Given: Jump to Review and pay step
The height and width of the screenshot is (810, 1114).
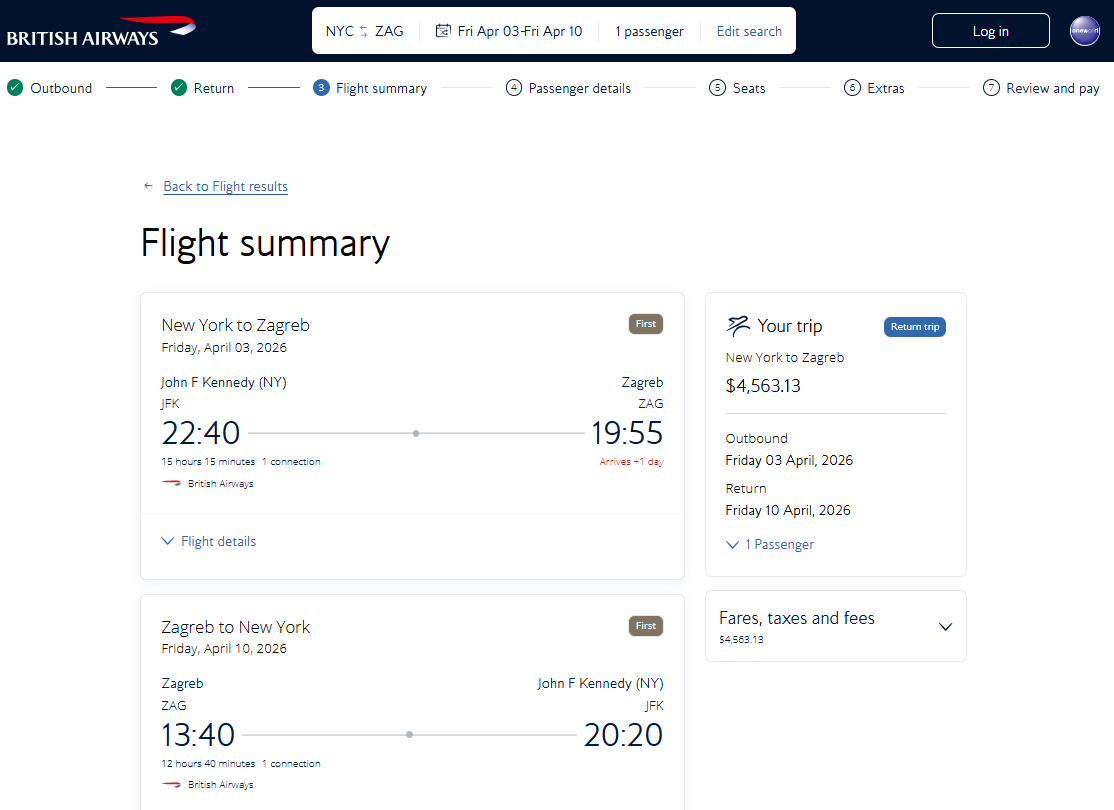Looking at the screenshot, I should coord(1041,88).
